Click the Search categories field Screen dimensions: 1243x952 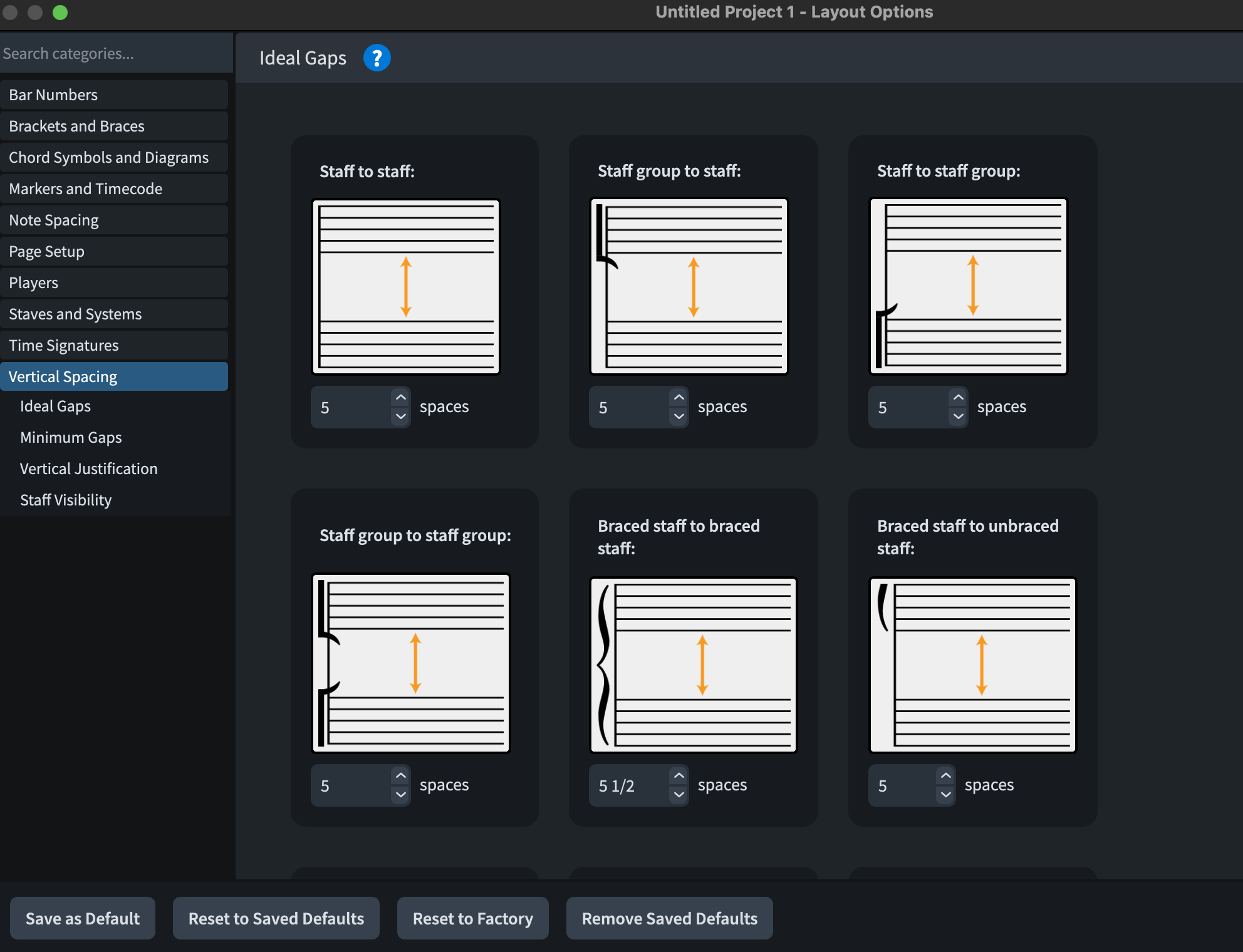click(x=117, y=54)
